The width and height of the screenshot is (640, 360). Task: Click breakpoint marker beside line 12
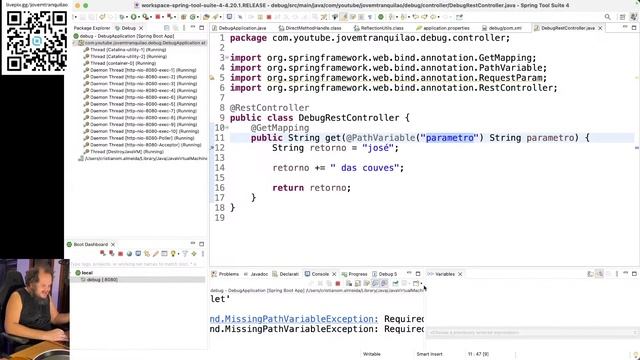coord(212,148)
